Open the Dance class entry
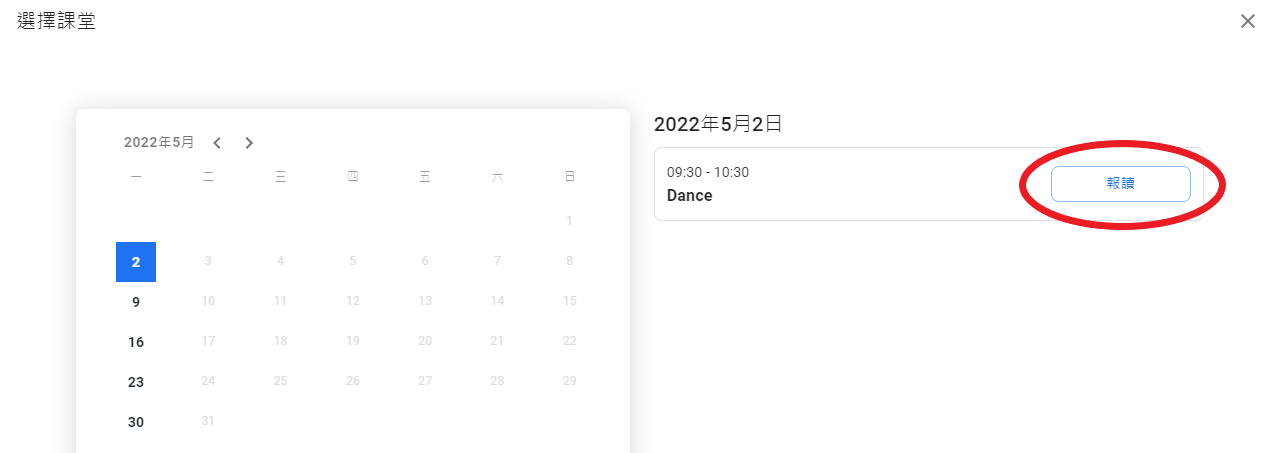The width and height of the screenshot is (1280, 453). pos(690,196)
